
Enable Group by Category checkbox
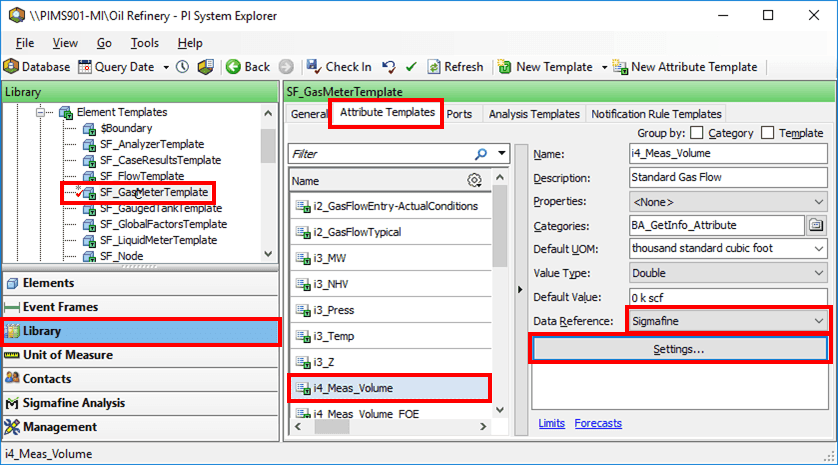tap(696, 132)
